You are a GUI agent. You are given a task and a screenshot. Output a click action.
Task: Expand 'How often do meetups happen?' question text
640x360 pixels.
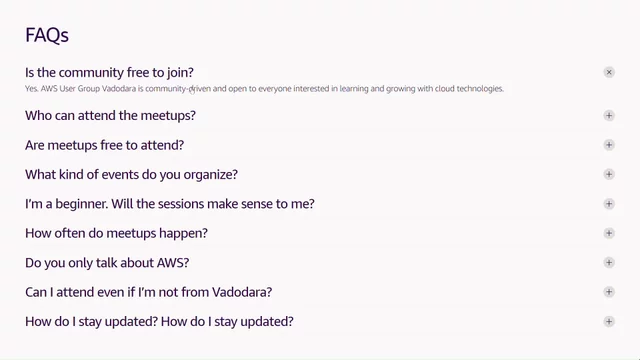click(x=116, y=233)
